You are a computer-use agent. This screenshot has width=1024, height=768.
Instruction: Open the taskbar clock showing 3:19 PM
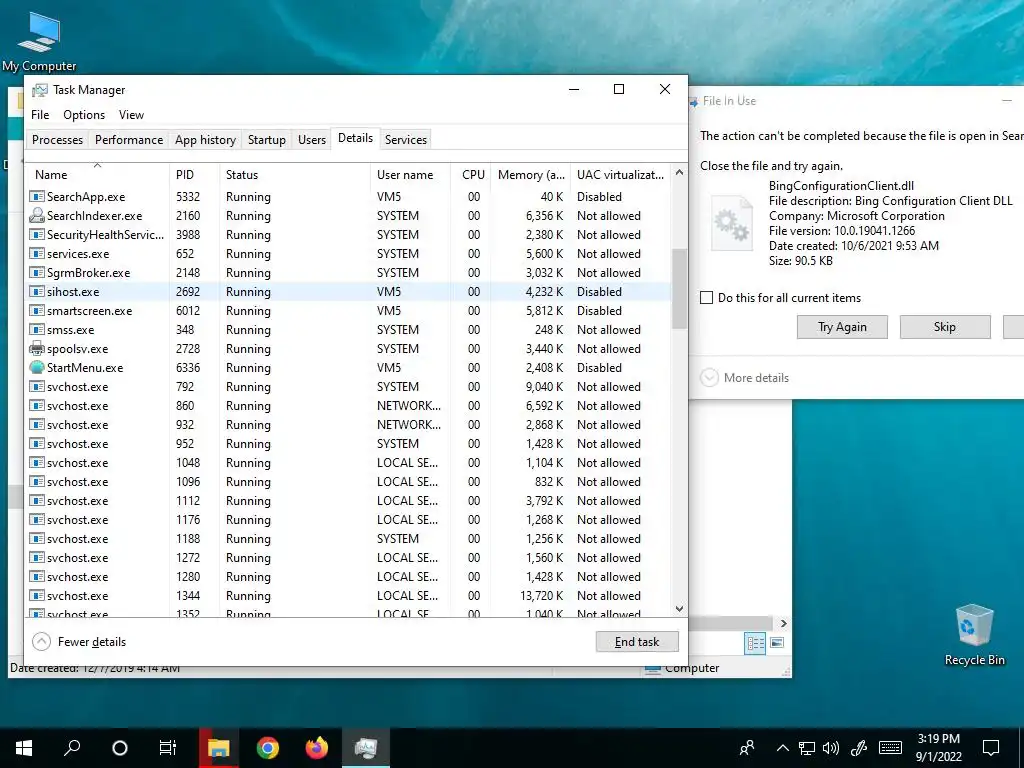[x=938, y=748]
